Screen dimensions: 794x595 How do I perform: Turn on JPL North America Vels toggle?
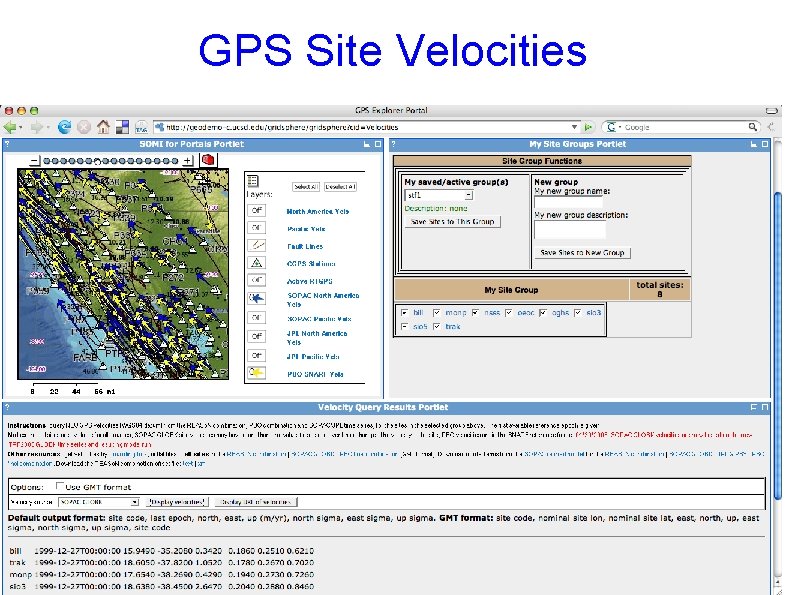[x=257, y=336]
